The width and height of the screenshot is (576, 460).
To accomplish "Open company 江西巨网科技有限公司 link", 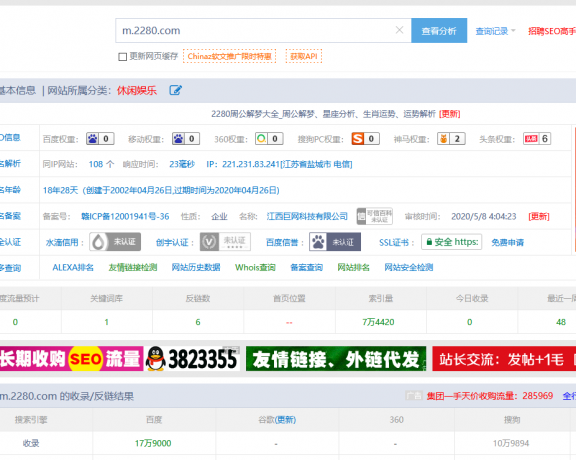I will pos(307,216).
